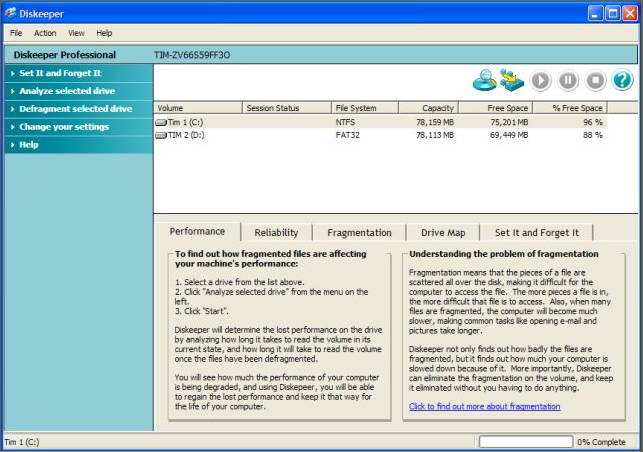Viewport: 643px width, 452px height.
Task: Switch to the Drive Map tab
Action: click(x=443, y=233)
